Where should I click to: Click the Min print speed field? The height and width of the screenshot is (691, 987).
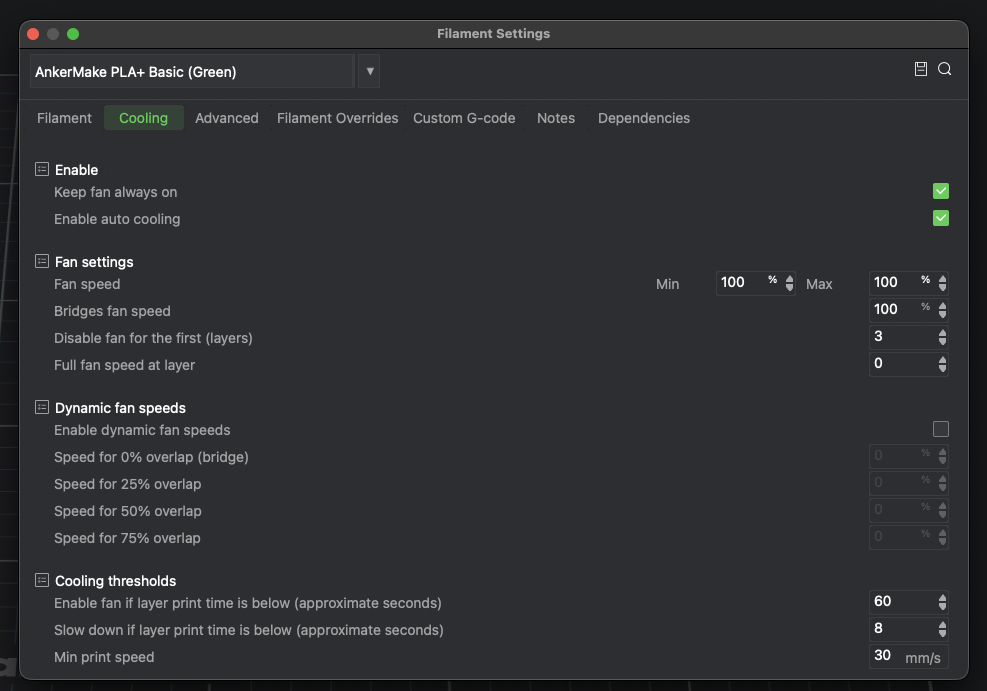908,656
